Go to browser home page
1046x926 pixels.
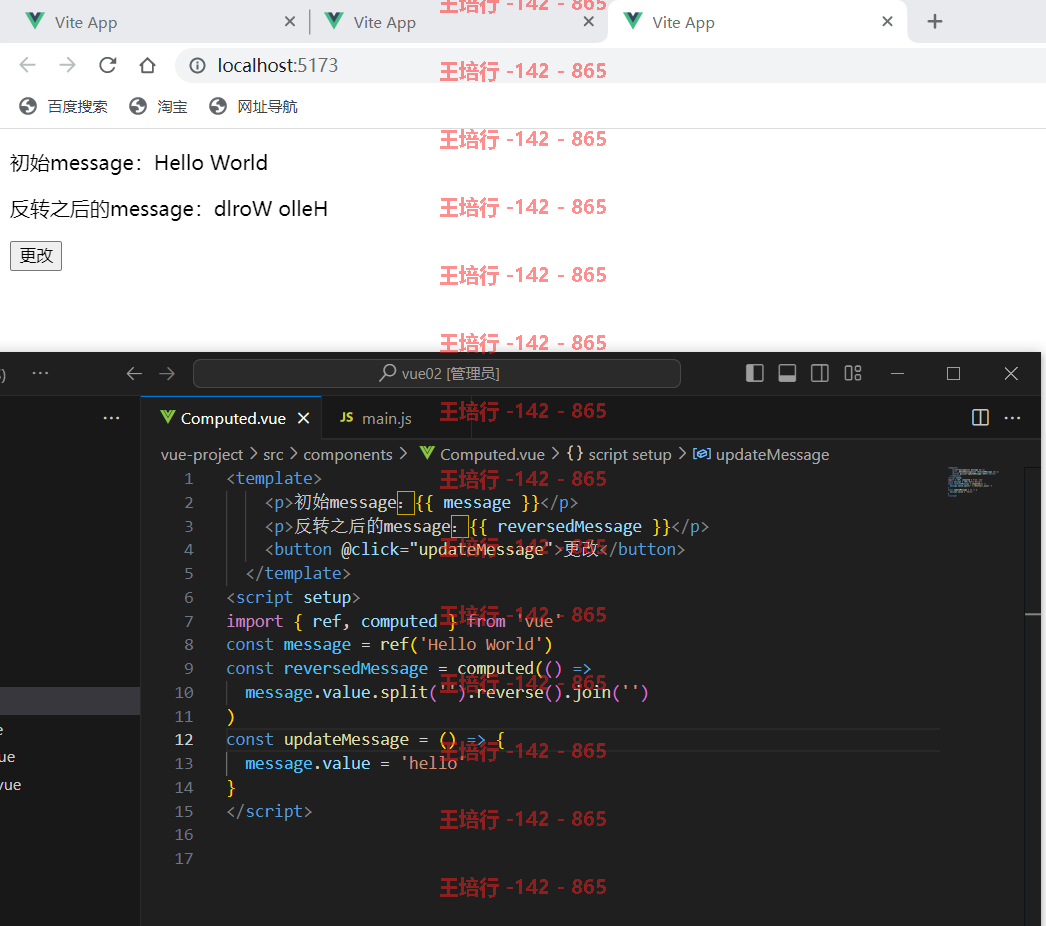tap(147, 65)
